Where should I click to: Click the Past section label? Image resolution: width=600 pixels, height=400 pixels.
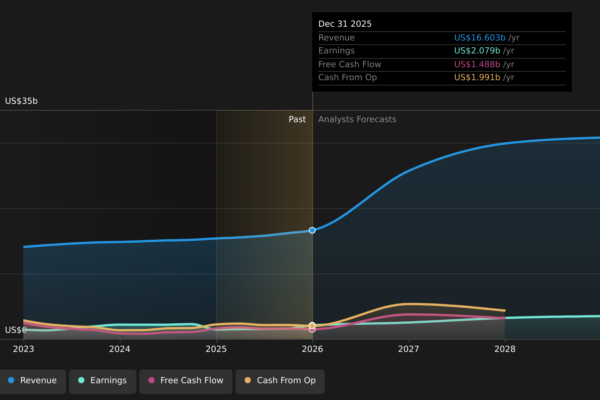(297, 119)
